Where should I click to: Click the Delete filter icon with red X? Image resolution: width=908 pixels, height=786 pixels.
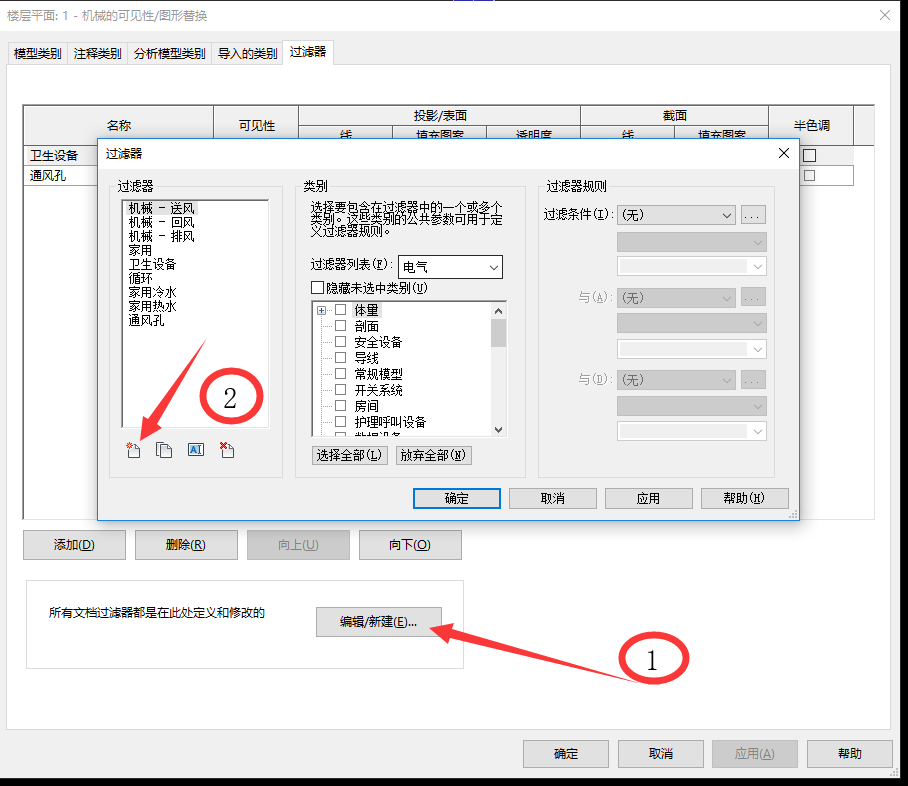(x=227, y=450)
